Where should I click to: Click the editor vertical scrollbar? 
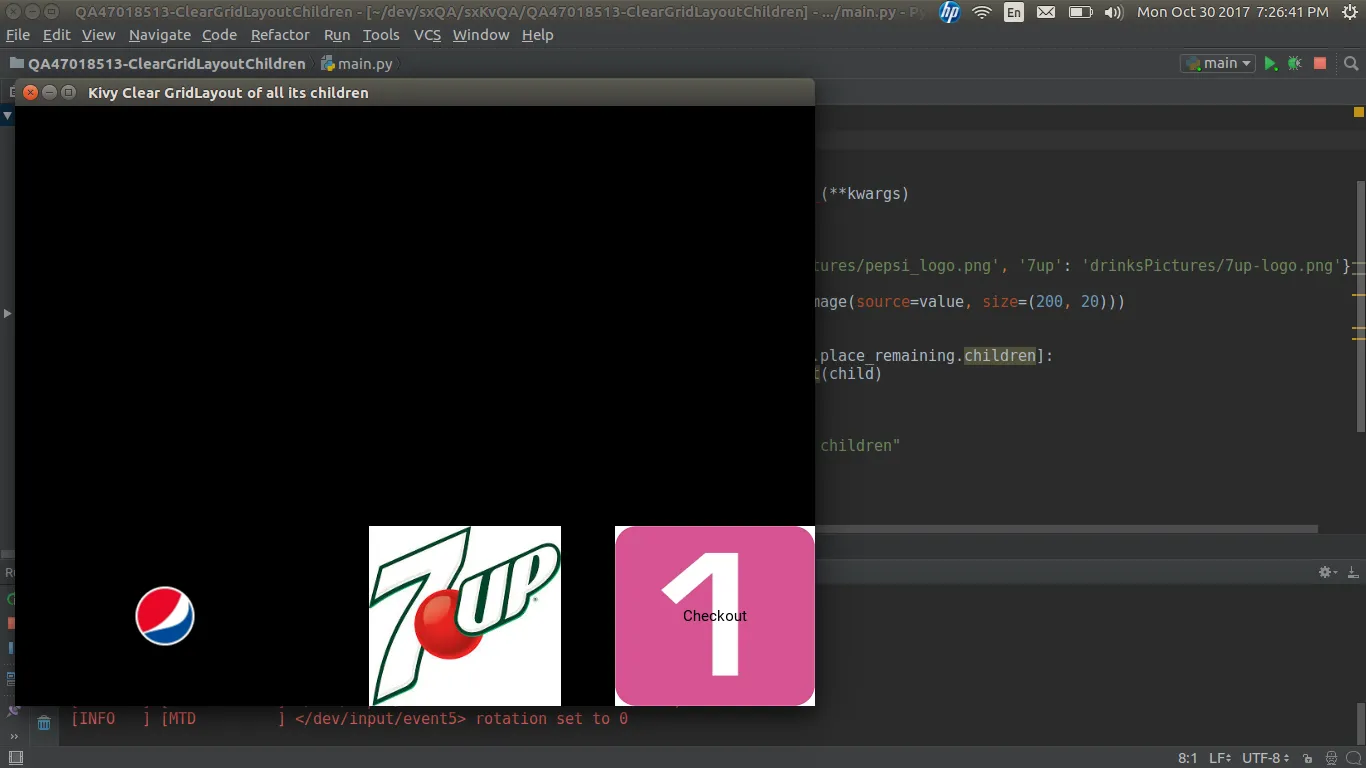pyautogui.click(x=1360, y=306)
